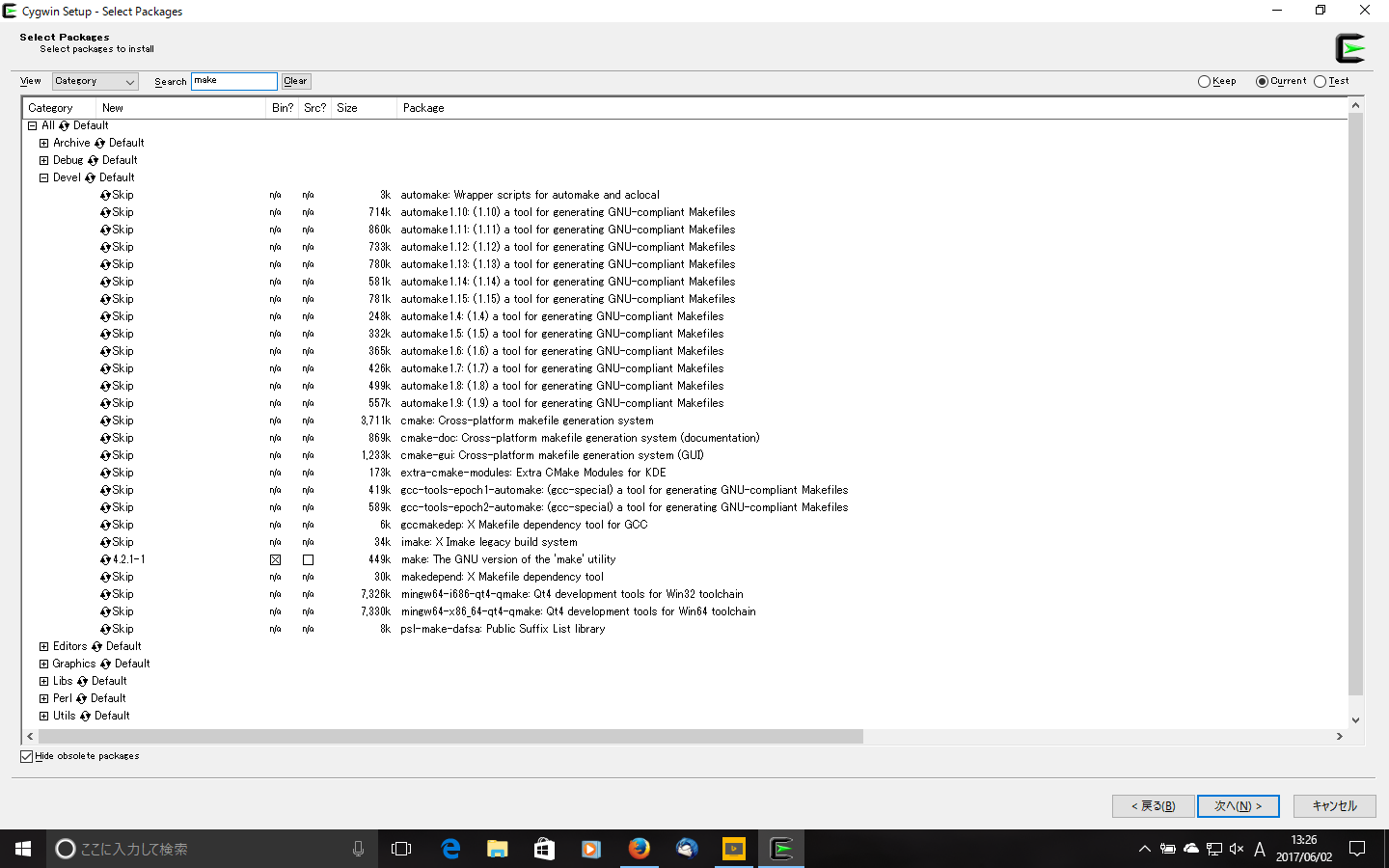Expand the Debug category

coord(43,160)
